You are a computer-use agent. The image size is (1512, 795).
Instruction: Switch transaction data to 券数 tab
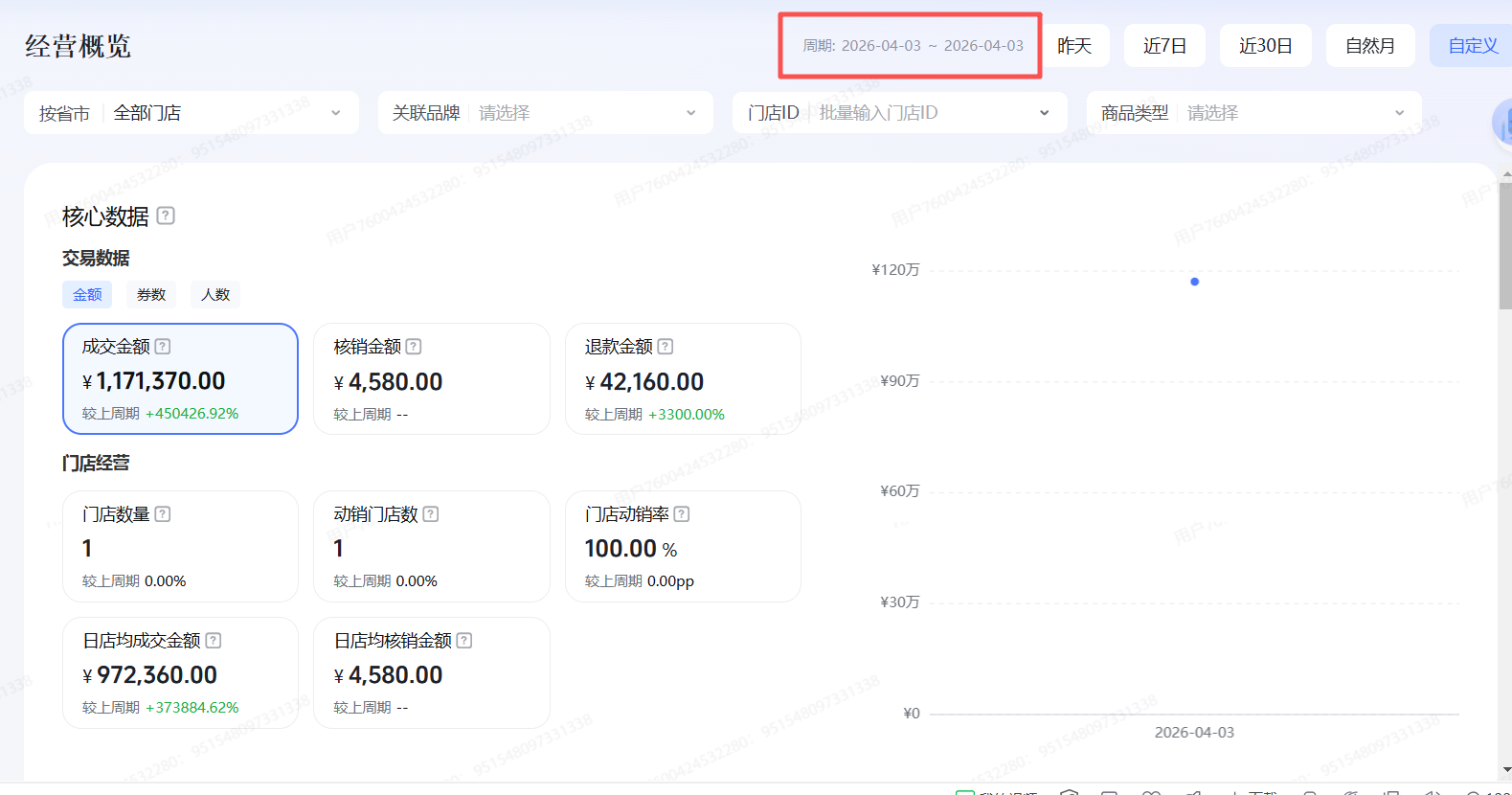coord(151,295)
